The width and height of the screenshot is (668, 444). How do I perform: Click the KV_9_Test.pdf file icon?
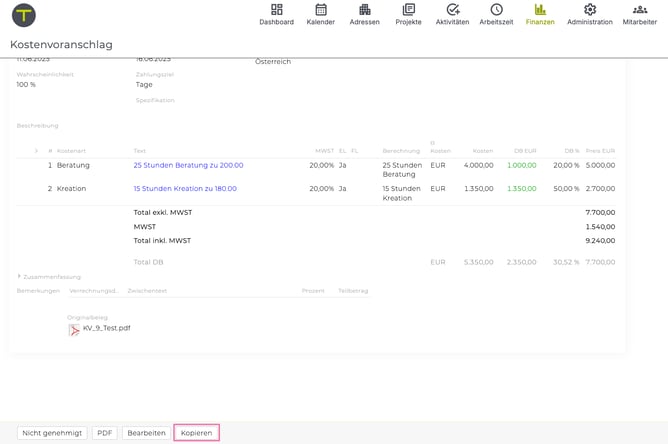(74, 328)
